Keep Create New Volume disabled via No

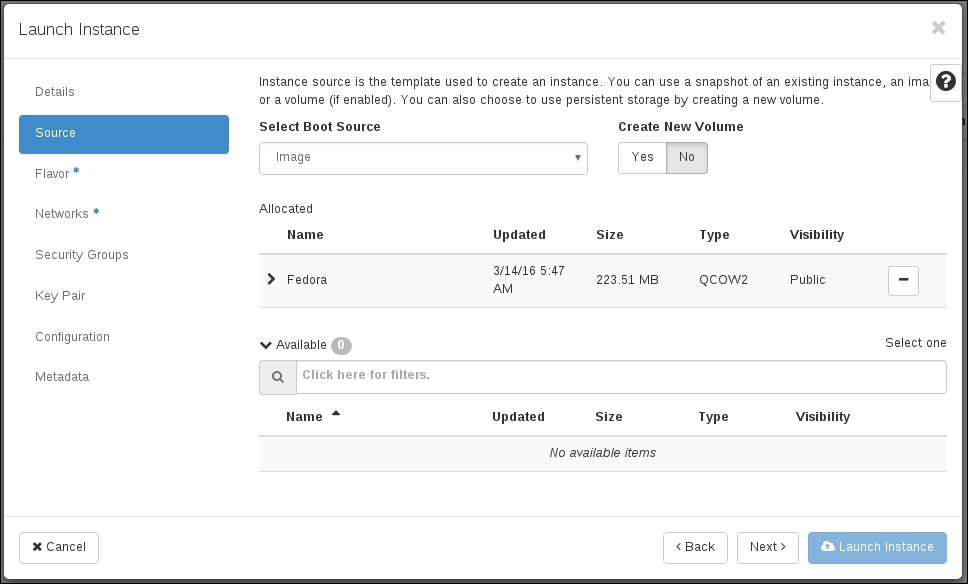687,157
